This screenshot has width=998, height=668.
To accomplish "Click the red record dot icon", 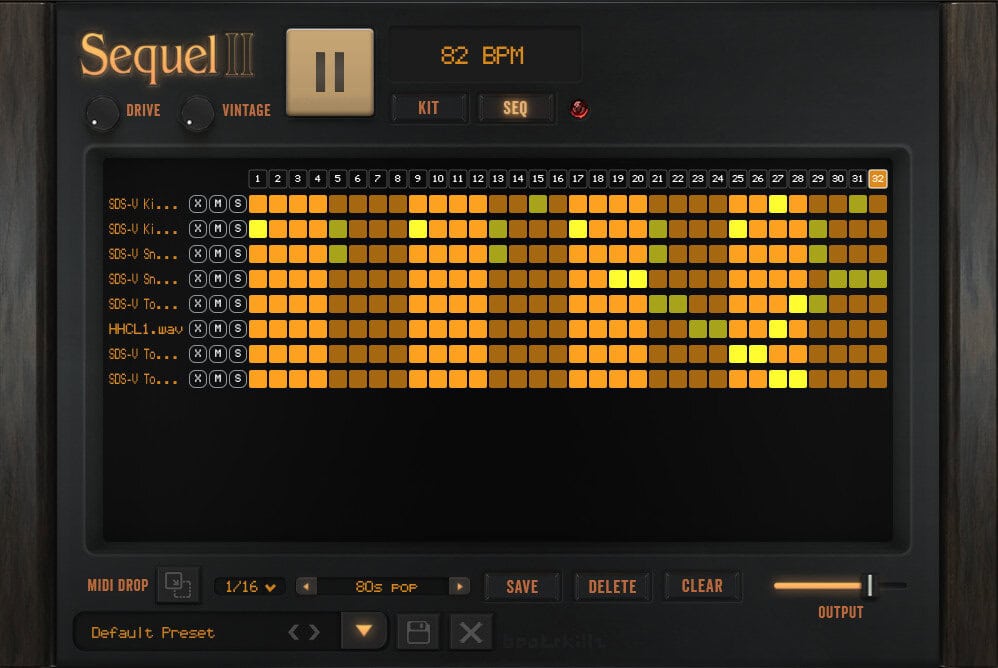I will pyautogui.click(x=581, y=106).
